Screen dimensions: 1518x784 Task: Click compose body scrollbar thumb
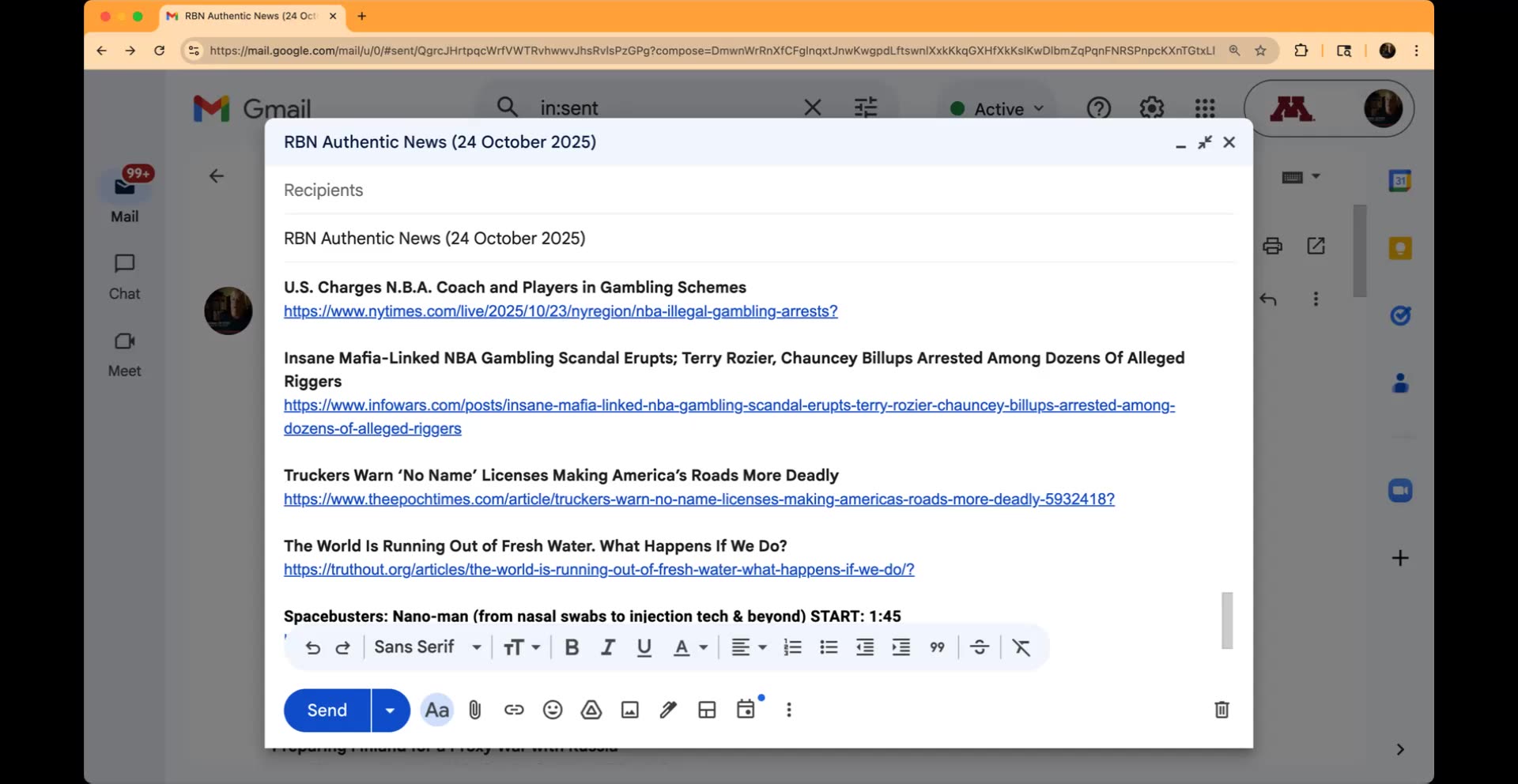[x=1227, y=620]
